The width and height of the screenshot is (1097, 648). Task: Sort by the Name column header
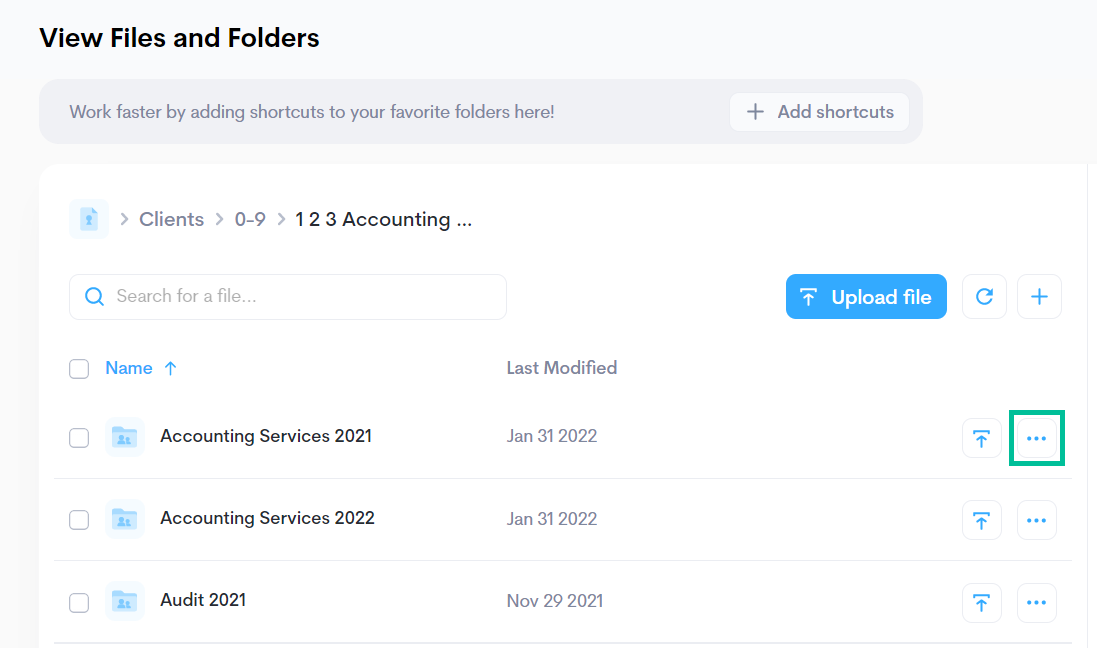click(x=129, y=368)
